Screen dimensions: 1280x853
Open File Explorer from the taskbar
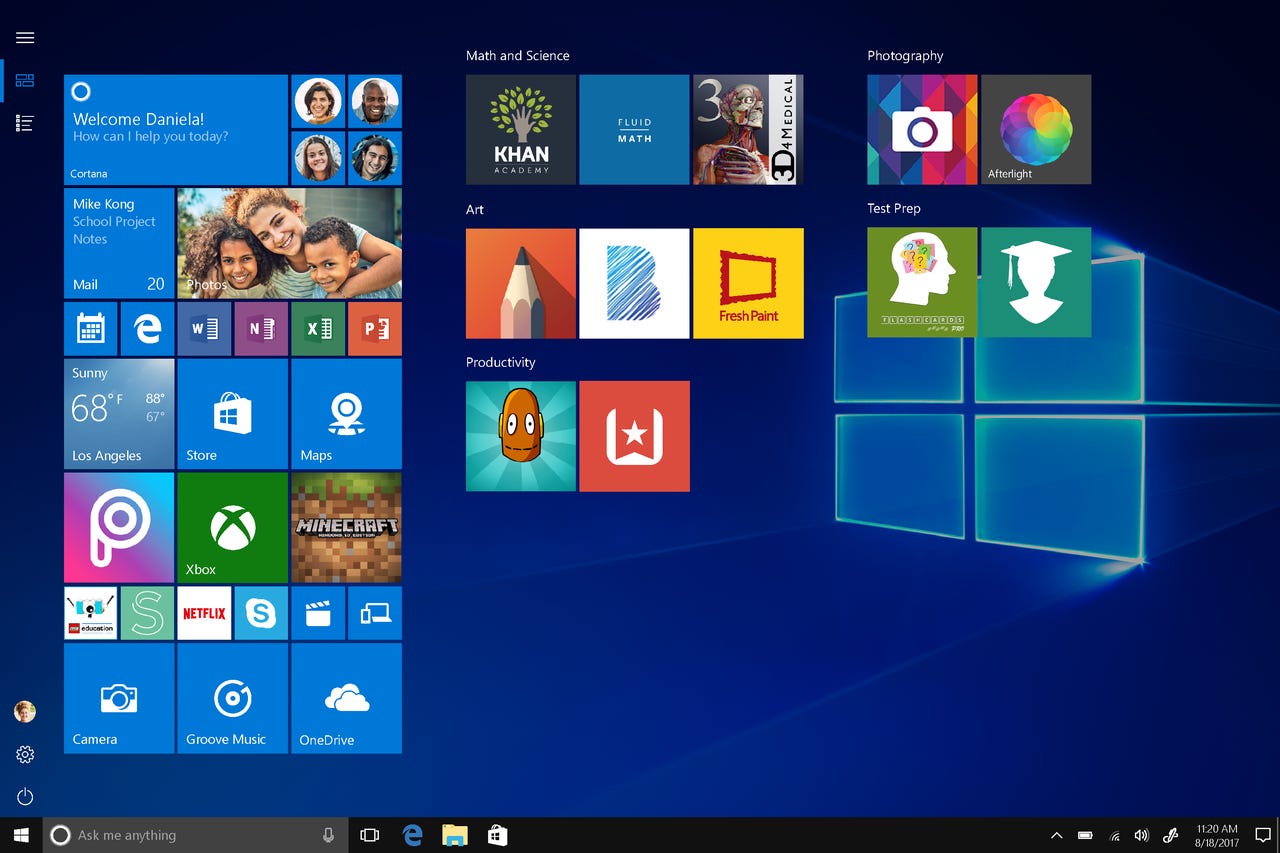click(x=455, y=834)
